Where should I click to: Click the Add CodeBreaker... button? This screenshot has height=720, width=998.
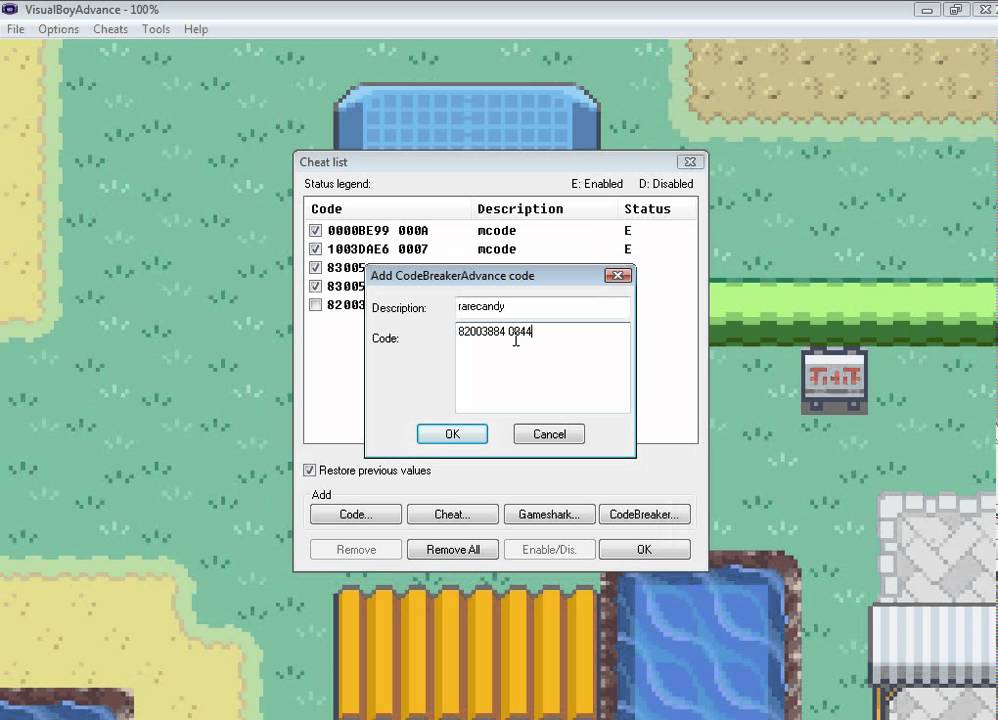pos(644,514)
